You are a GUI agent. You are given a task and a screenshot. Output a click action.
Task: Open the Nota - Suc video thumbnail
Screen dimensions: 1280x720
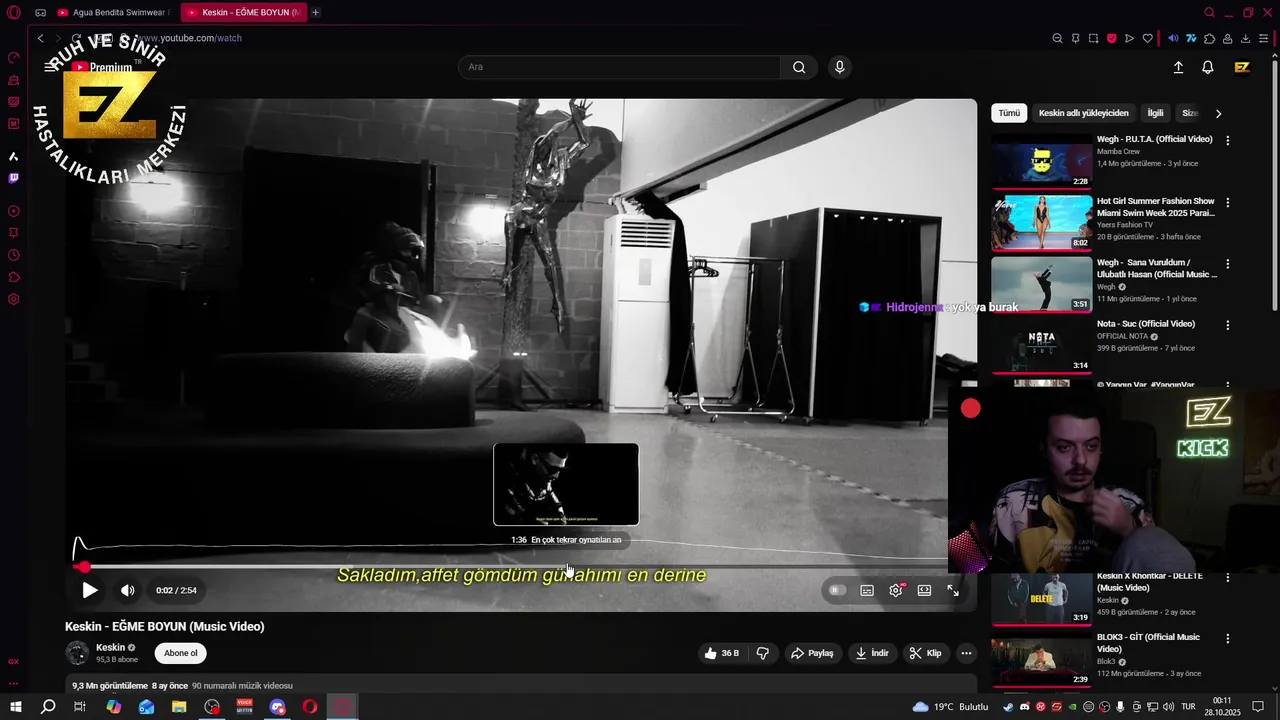pyautogui.click(x=1042, y=345)
